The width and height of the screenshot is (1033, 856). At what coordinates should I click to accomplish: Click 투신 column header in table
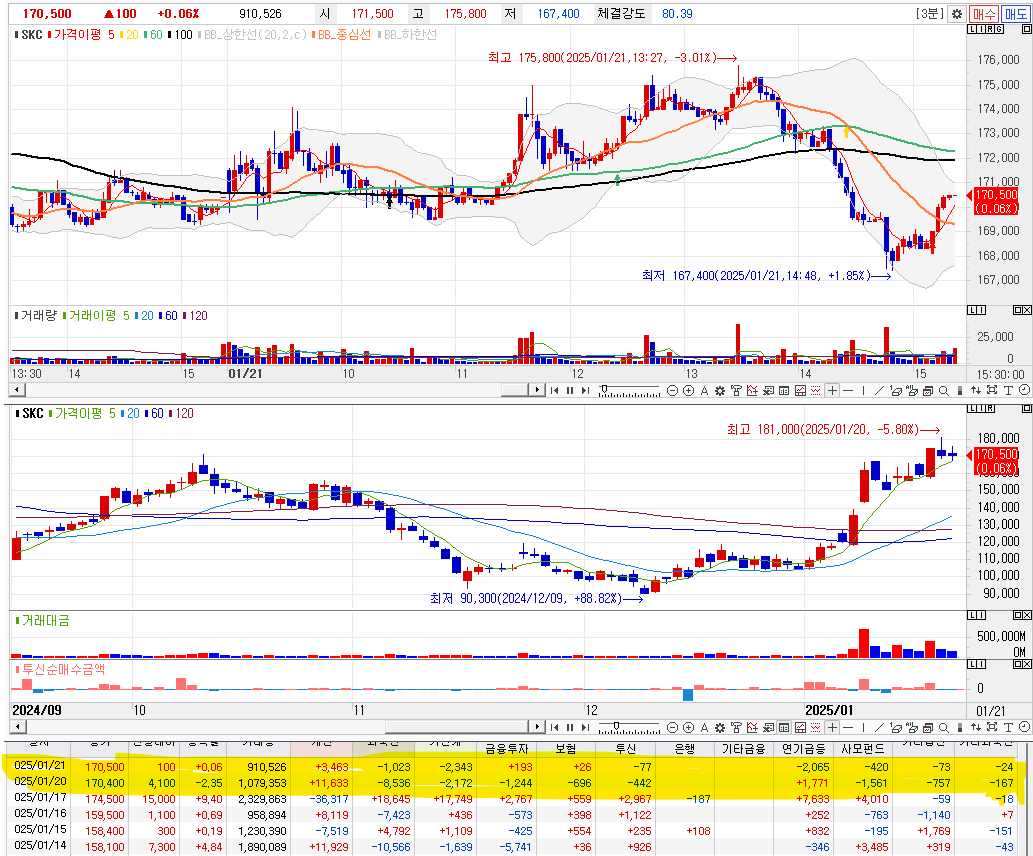pos(625,749)
